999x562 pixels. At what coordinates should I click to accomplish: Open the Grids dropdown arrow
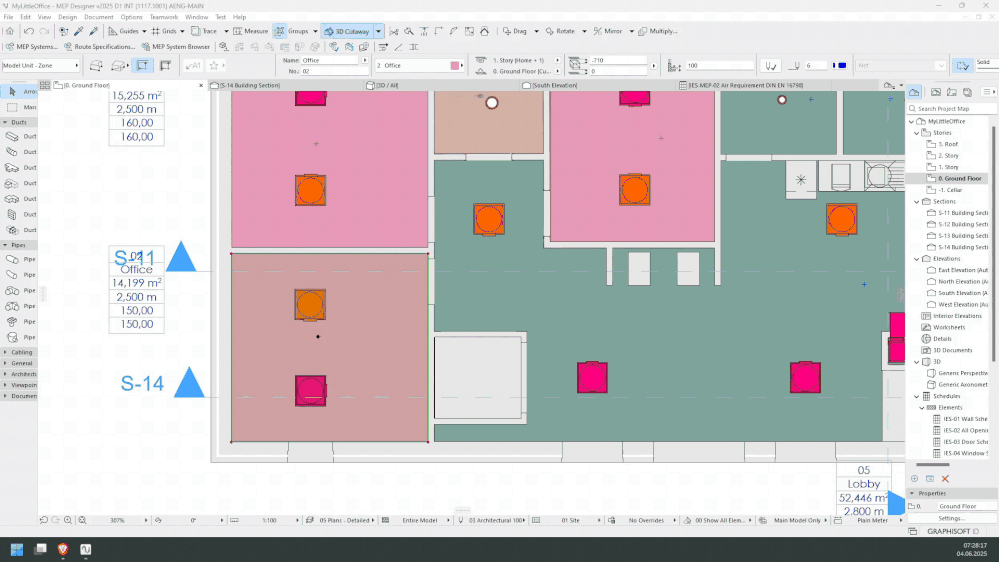[182, 31]
